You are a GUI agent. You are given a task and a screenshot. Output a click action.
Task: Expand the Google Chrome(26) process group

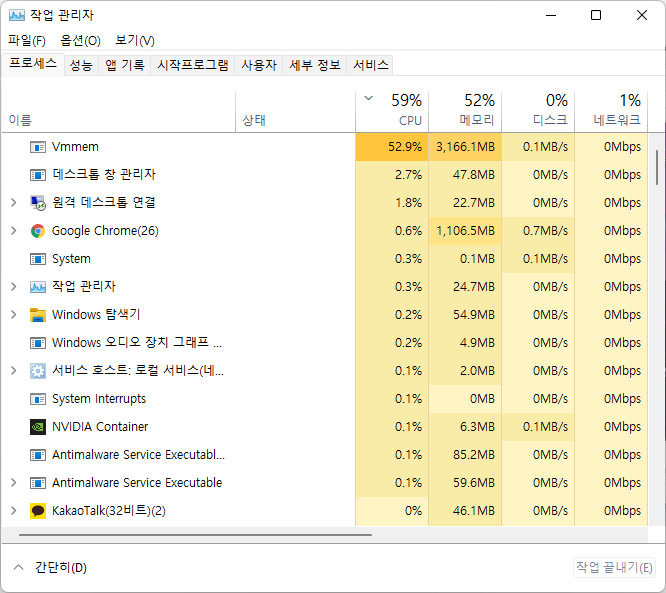click(x=14, y=231)
